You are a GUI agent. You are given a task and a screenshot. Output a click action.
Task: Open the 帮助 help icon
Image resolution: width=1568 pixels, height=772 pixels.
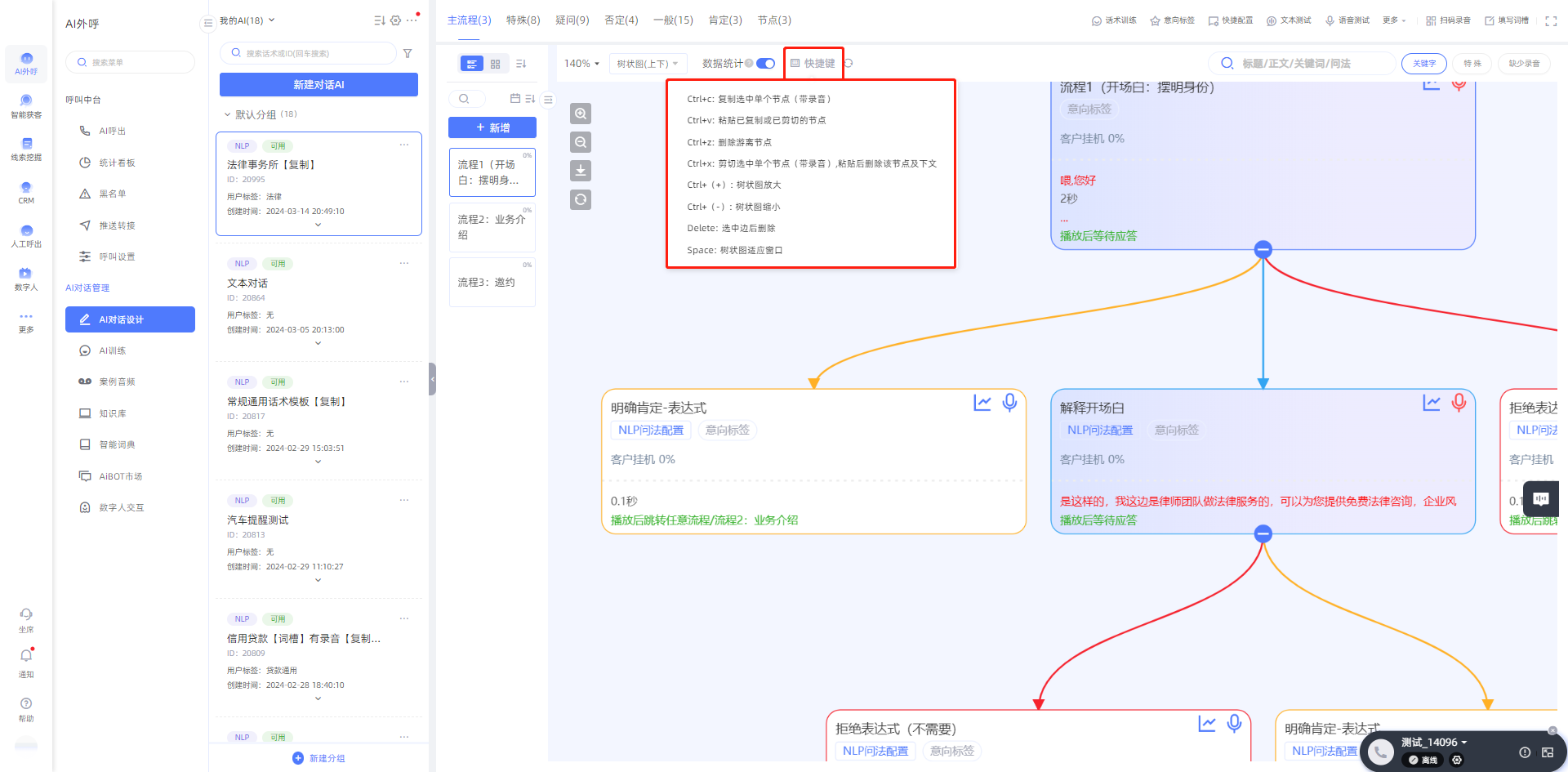coord(26,703)
